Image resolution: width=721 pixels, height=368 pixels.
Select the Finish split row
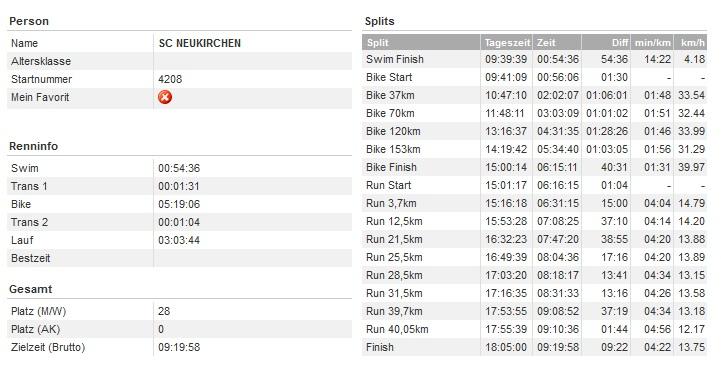tap(535, 347)
